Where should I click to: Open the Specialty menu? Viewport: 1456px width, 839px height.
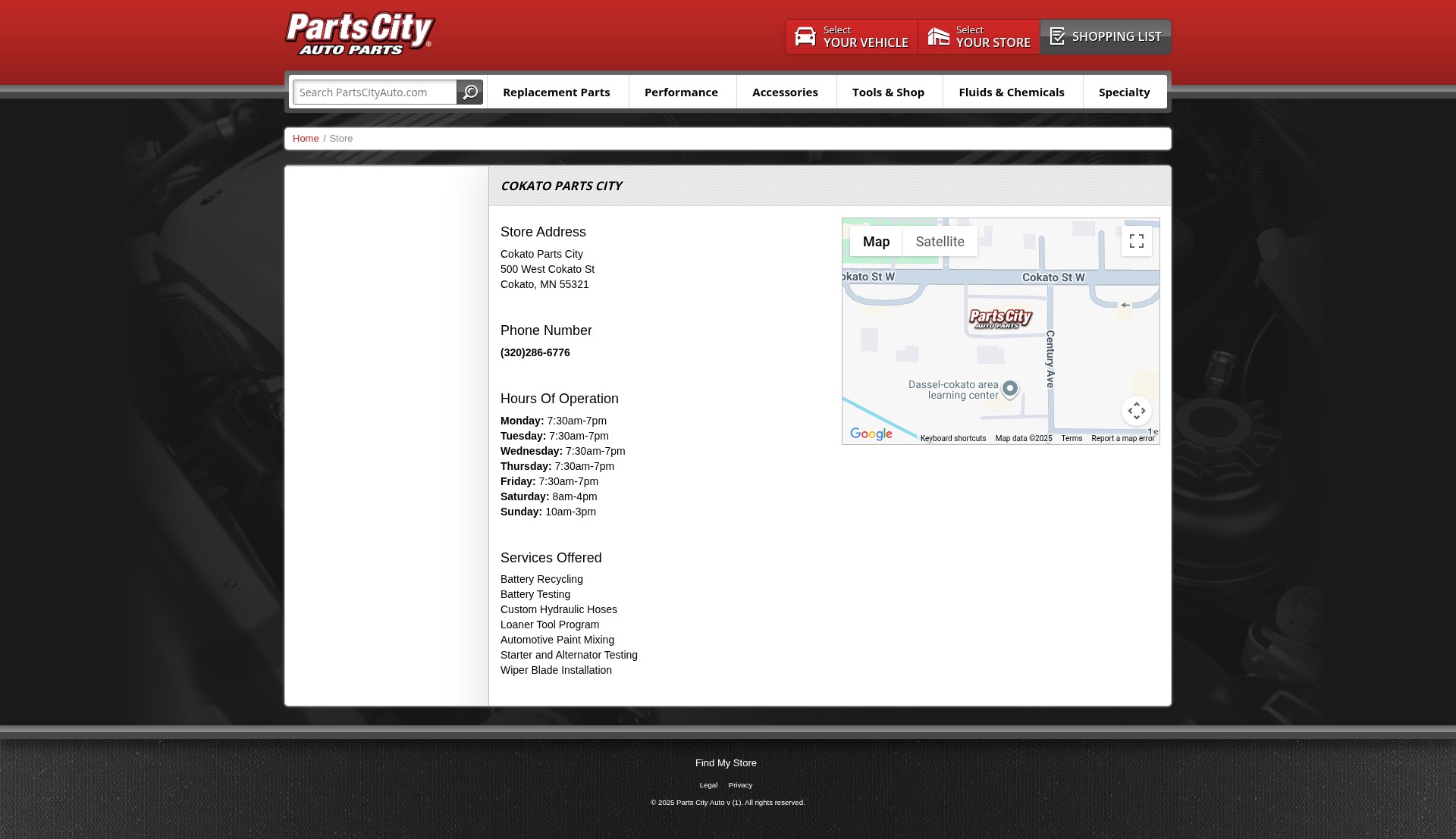(1124, 92)
